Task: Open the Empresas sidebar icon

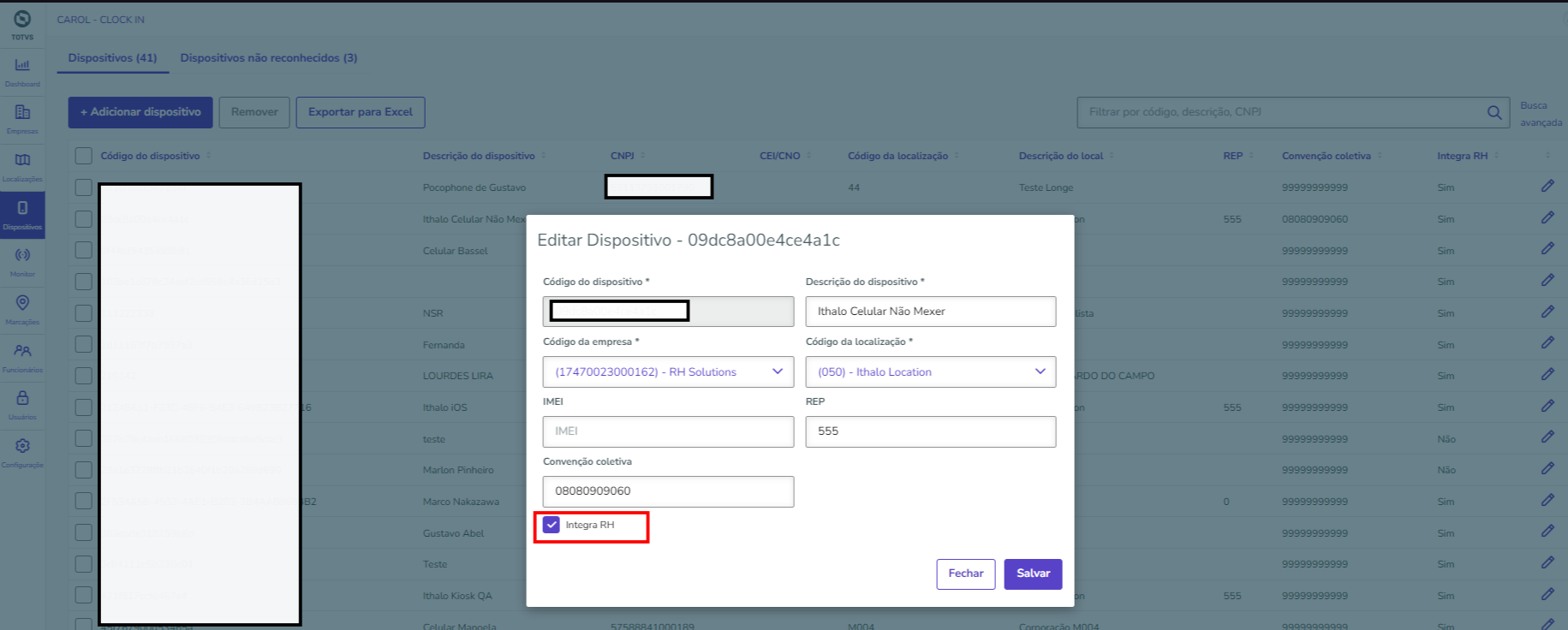Action: (22, 116)
